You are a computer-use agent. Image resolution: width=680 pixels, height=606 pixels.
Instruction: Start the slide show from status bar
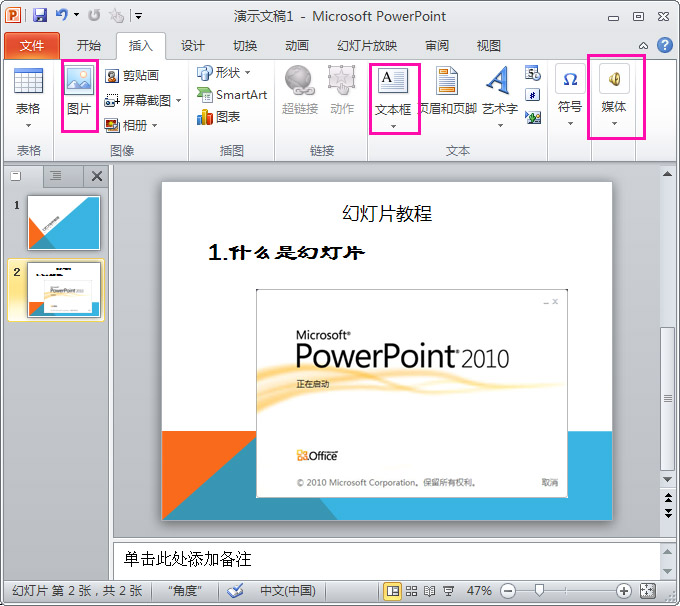pyautogui.click(x=448, y=591)
